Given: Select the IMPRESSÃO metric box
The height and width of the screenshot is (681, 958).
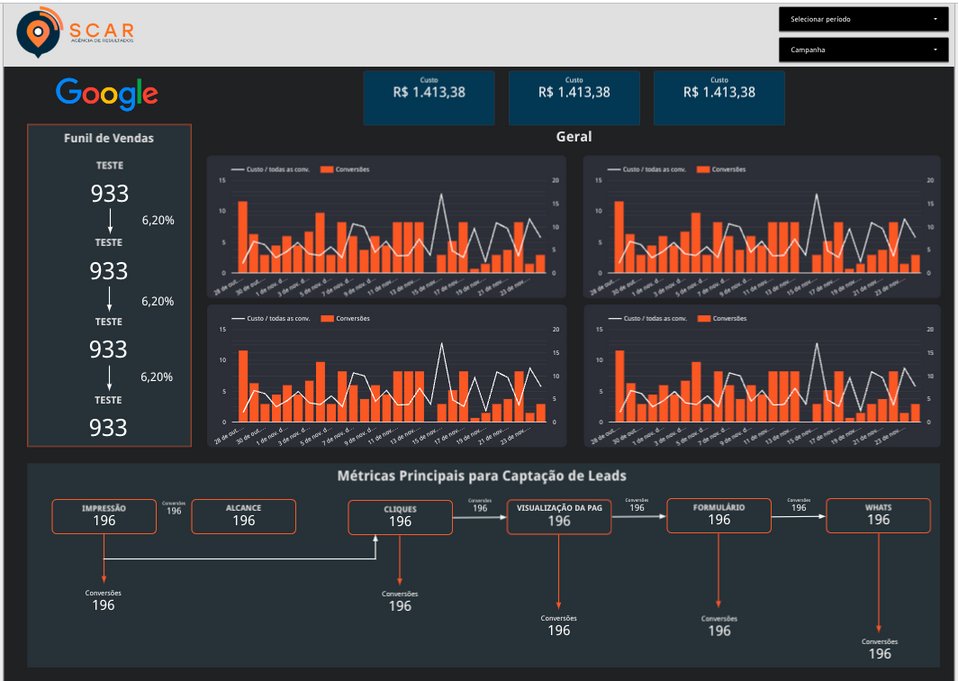Looking at the screenshot, I should (x=104, y=516).
